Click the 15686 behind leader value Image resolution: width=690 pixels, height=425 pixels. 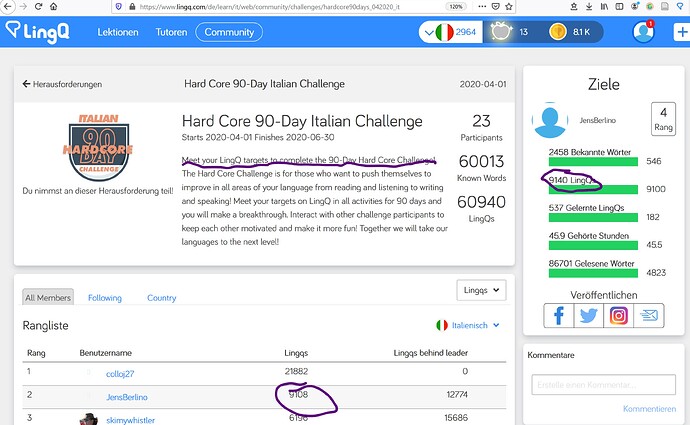[456, 418]
